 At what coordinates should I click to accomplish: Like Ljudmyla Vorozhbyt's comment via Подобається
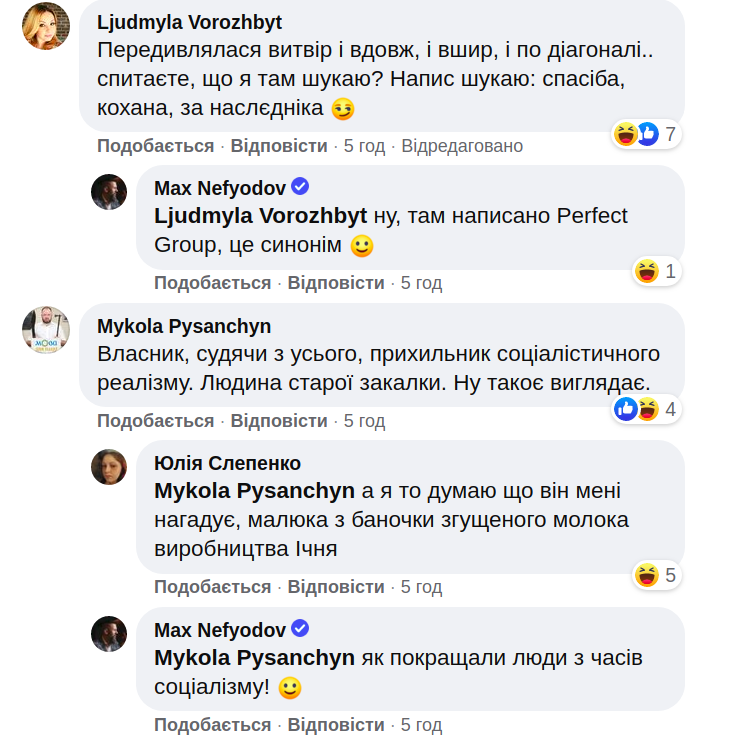point(155,146)
